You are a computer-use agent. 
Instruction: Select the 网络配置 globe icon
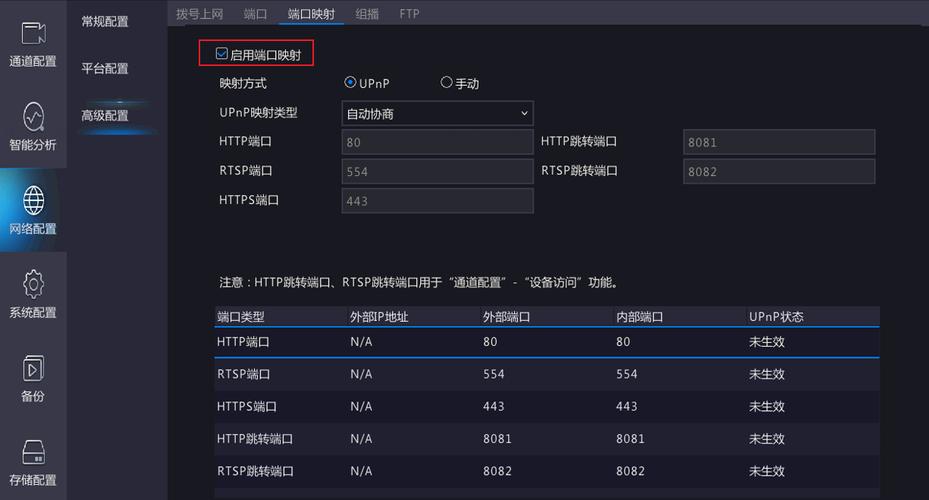[33, 200]
